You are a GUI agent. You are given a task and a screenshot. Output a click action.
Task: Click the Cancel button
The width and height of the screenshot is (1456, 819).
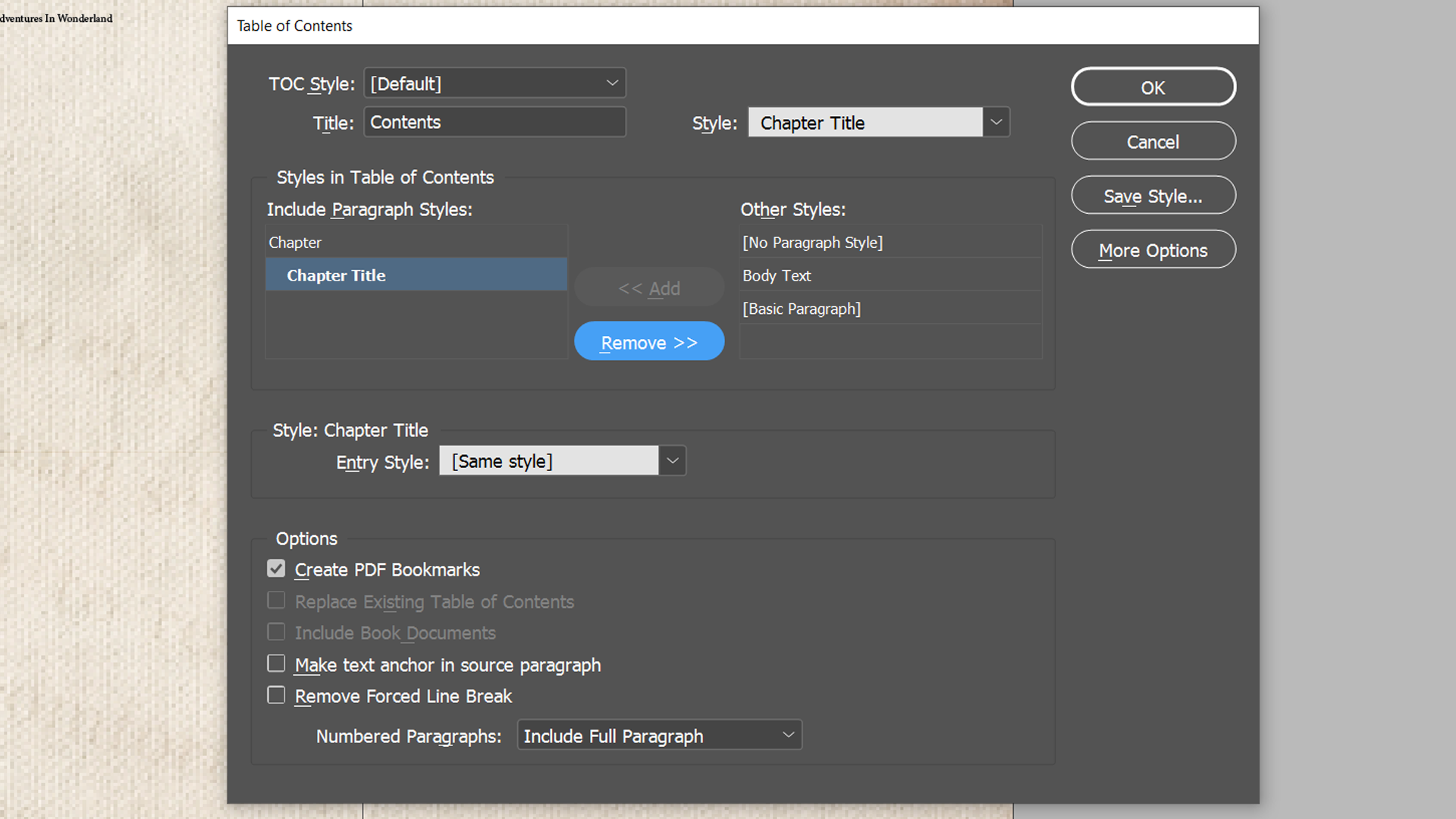pos(1153,142)
